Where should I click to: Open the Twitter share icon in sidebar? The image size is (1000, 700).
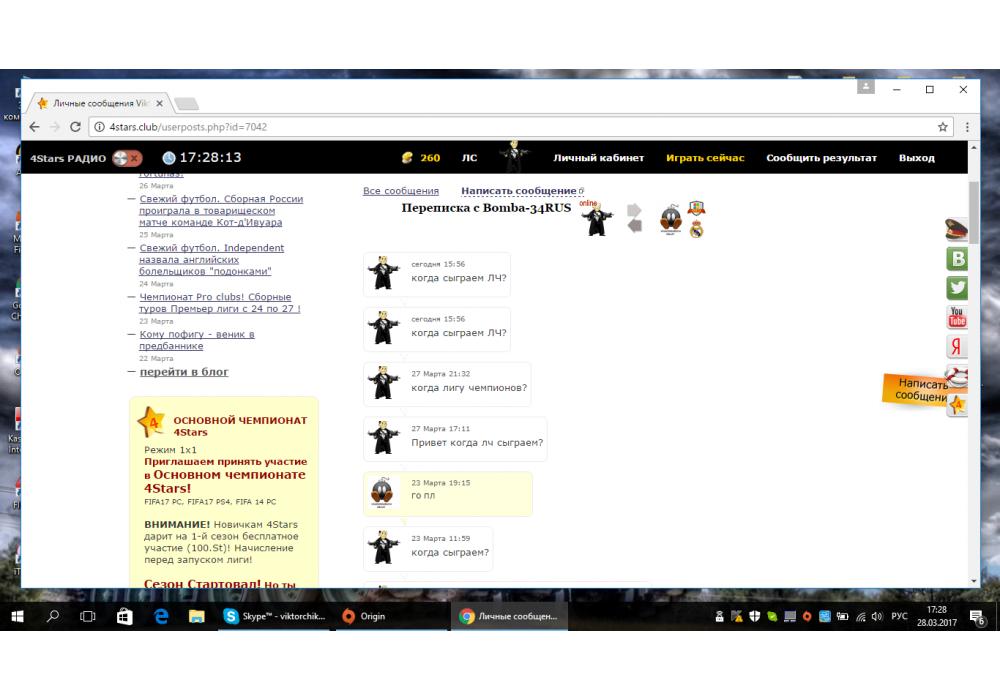pos(957,288)
